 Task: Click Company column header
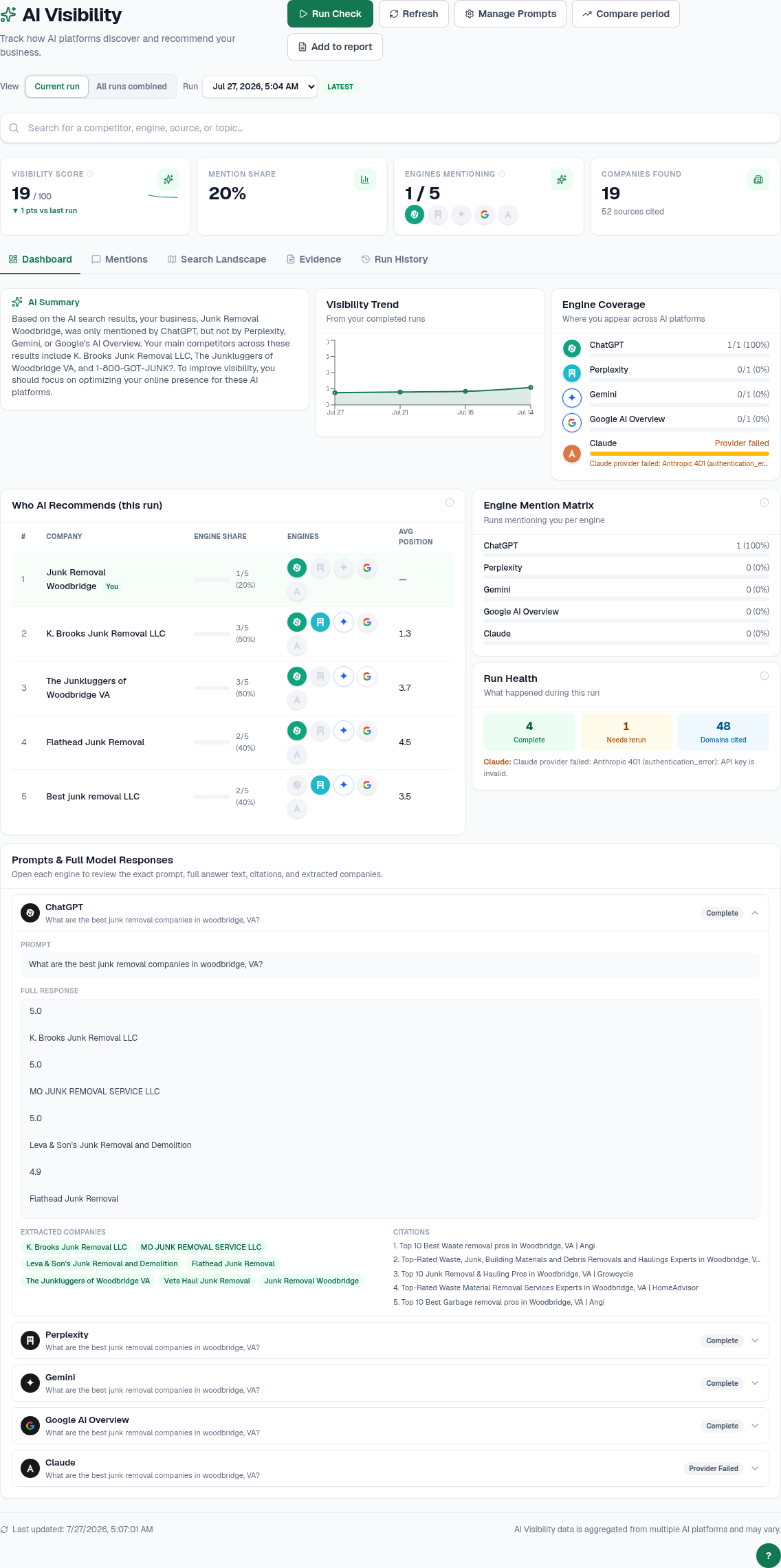(x=64, y=536)
